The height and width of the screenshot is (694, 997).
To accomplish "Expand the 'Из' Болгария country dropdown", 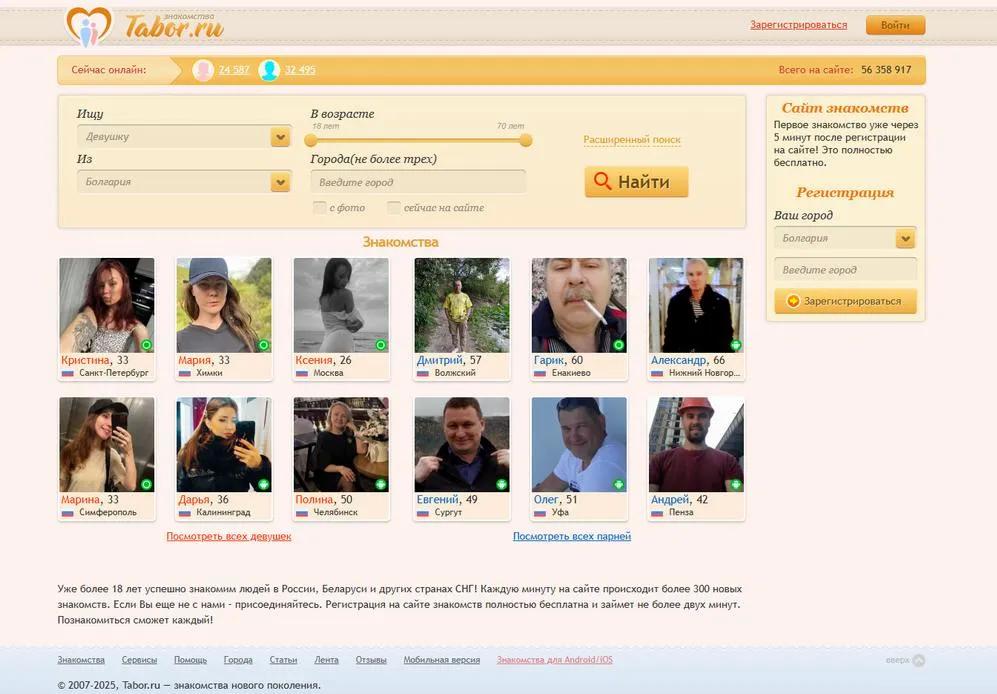I will (280, 183).
